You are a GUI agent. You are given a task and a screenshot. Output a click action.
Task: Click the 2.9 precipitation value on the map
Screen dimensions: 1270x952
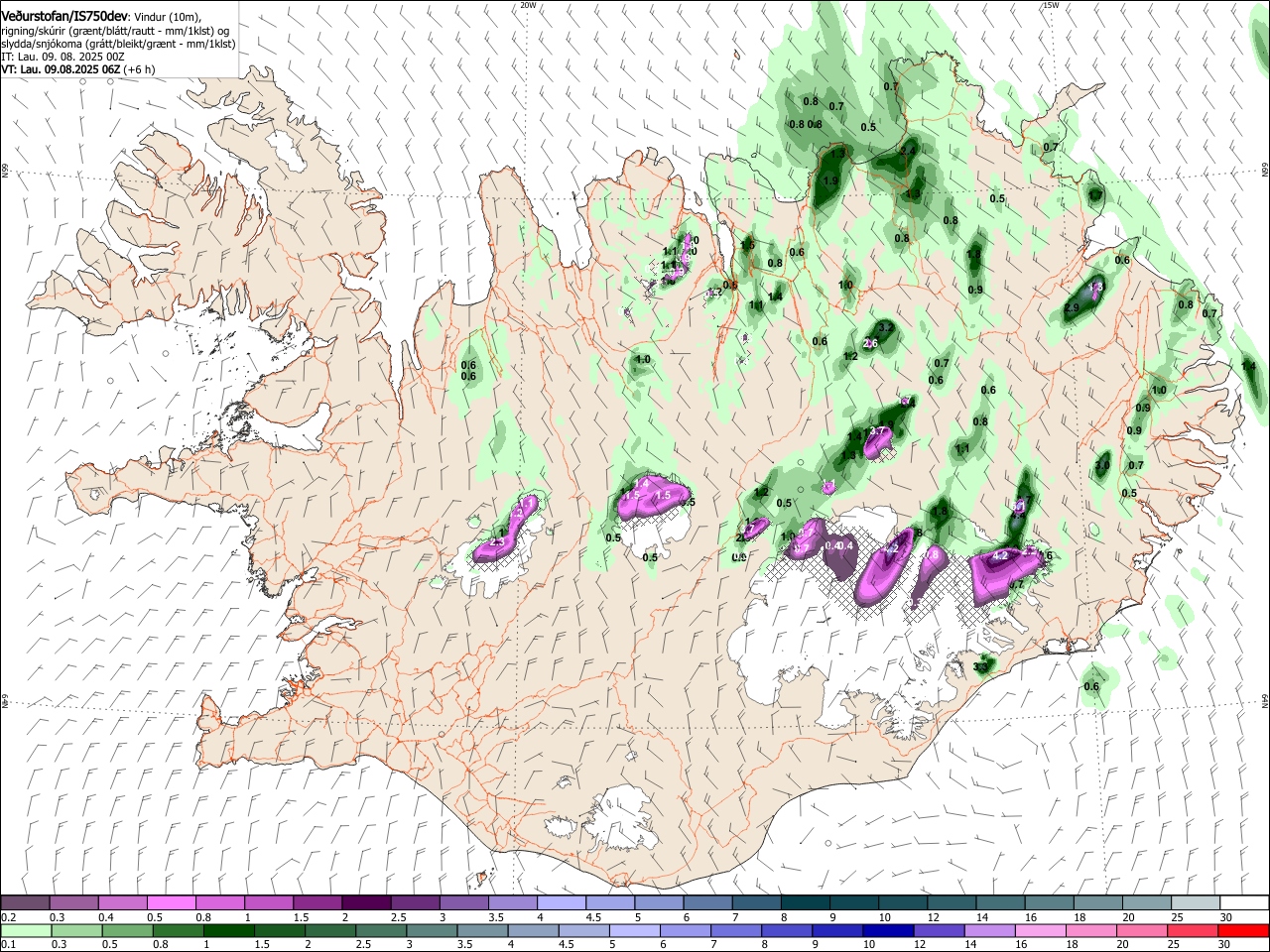click(x=1072, y=308)
